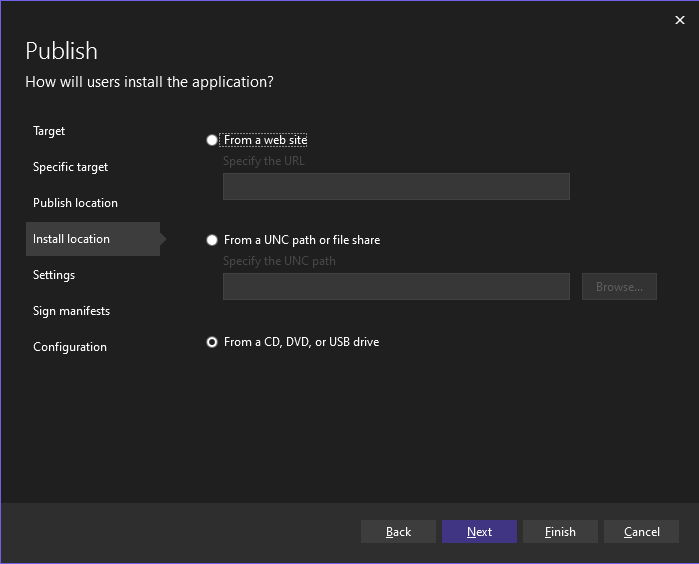Click the 'Specify the UNC path' label
Image resolution: width=699 pixels, height=564 pixels.
coord(279,261)
